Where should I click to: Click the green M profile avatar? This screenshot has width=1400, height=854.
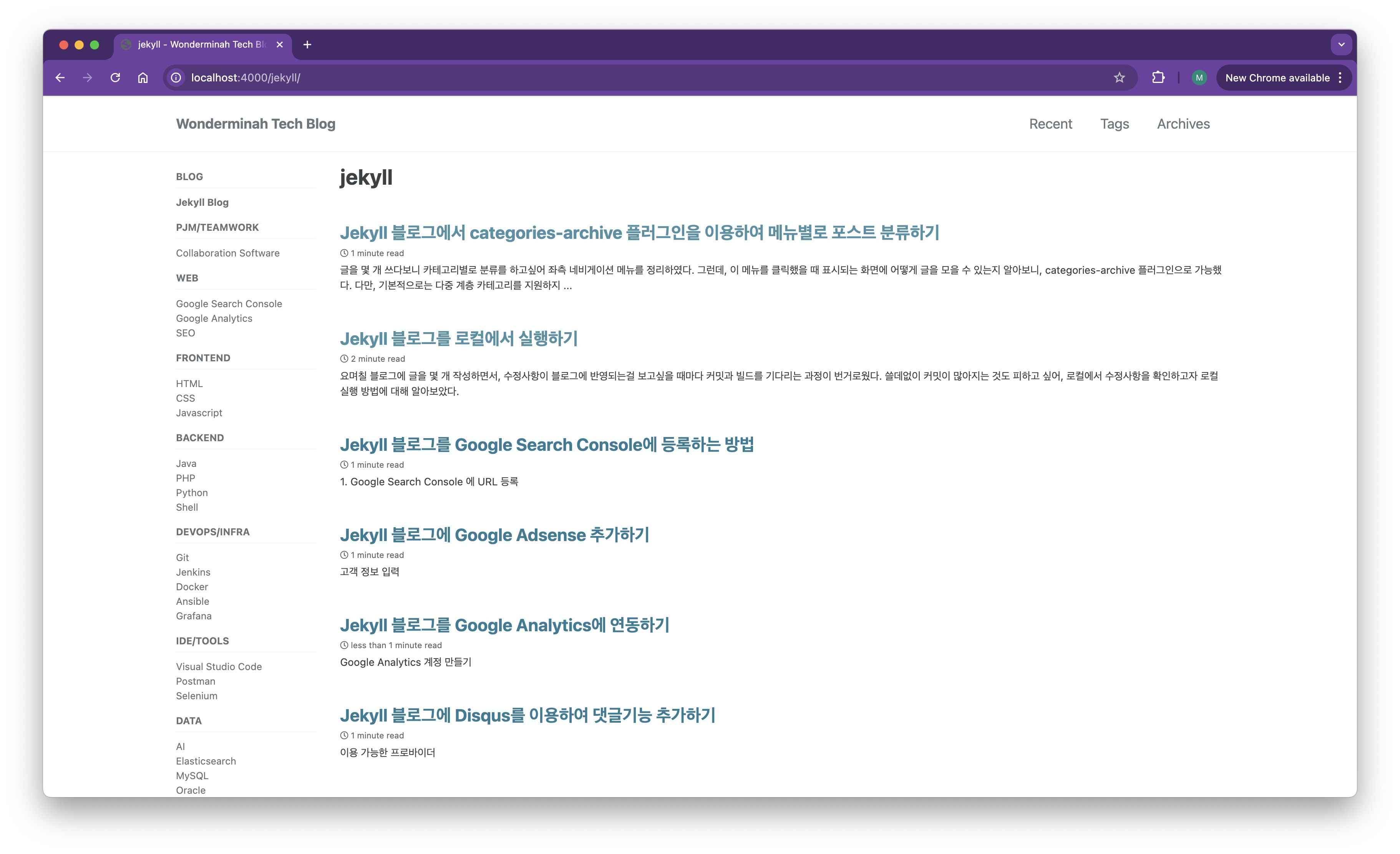pos(1199,78)
